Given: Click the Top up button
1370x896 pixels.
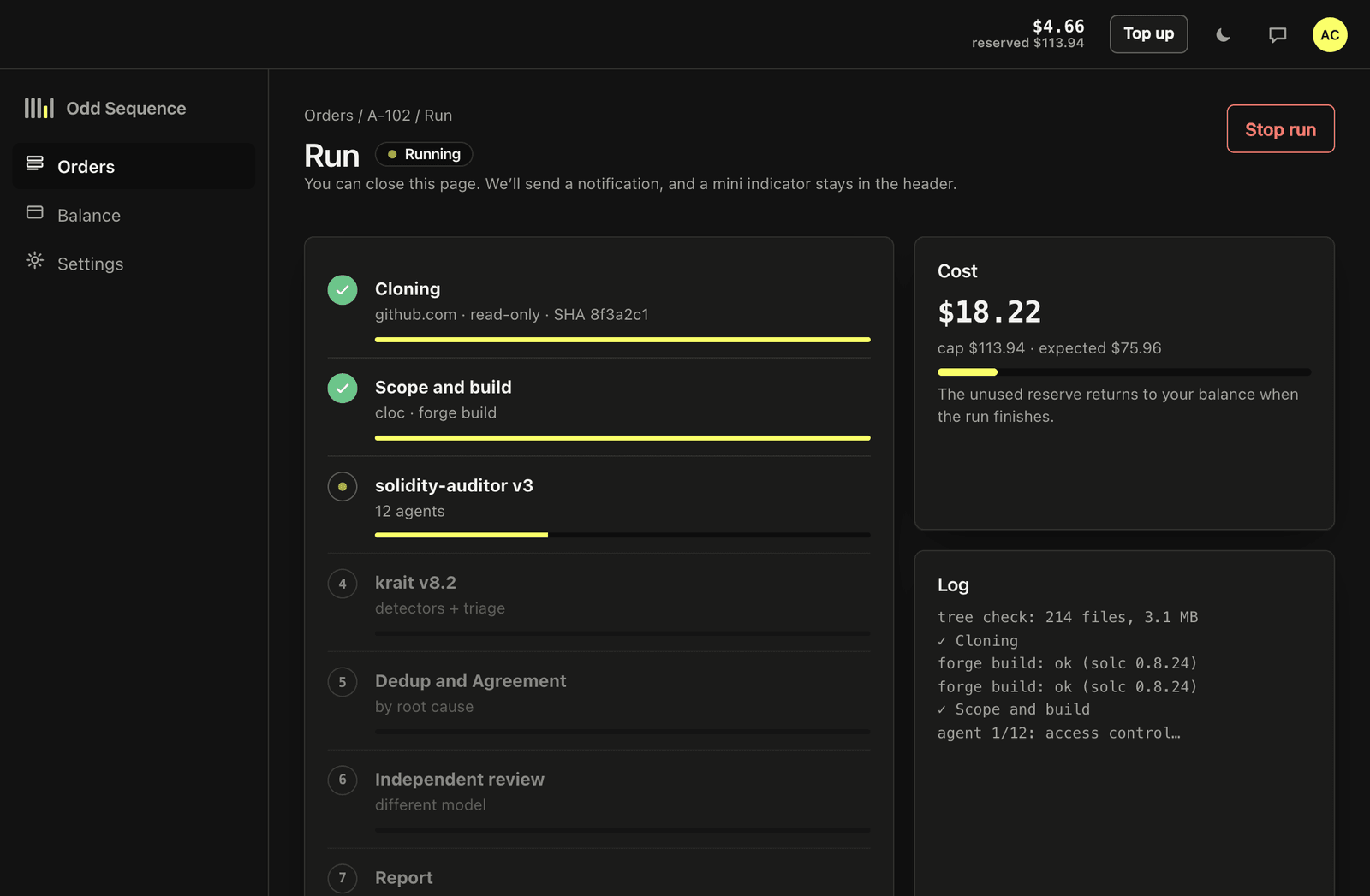Looking at the screenshot, I should [1148, 34].
